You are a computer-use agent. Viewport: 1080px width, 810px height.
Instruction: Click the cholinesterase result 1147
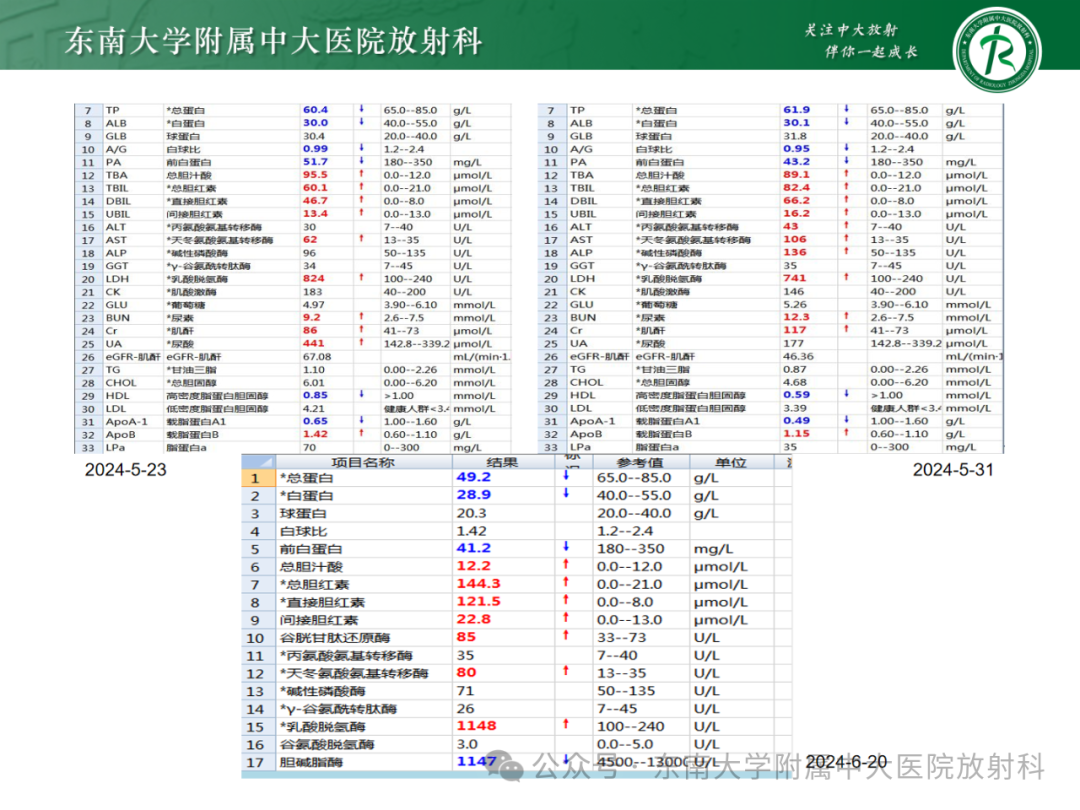[x=477, y=762]
